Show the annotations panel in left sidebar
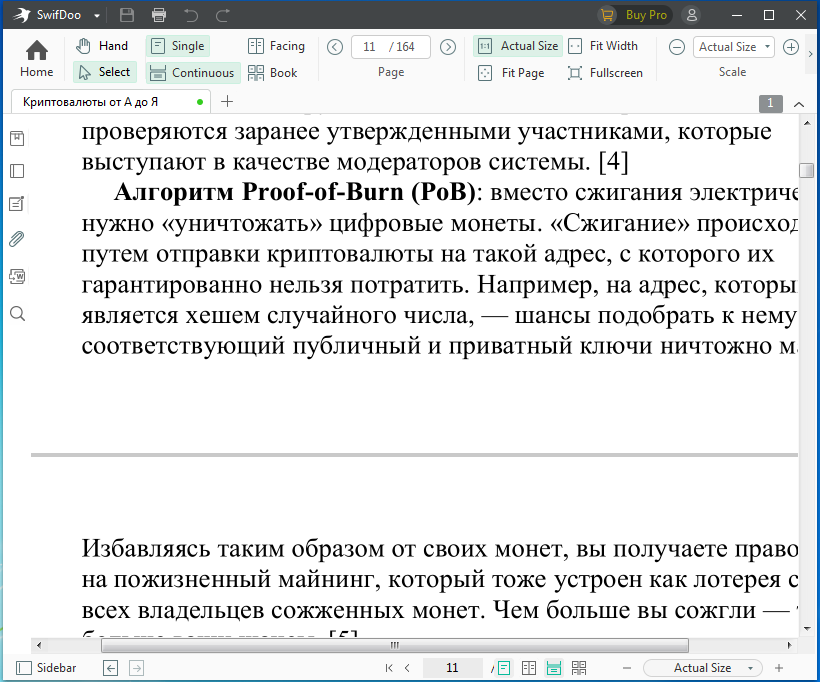The height and width of the screenshot is (682, 820). 16,204
